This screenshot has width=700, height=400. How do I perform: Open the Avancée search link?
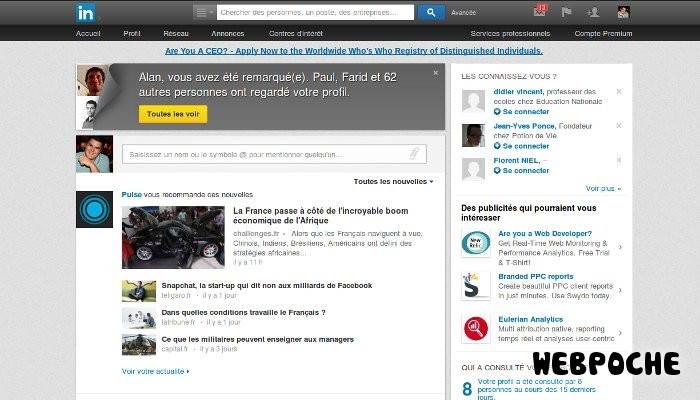[463, 13]
